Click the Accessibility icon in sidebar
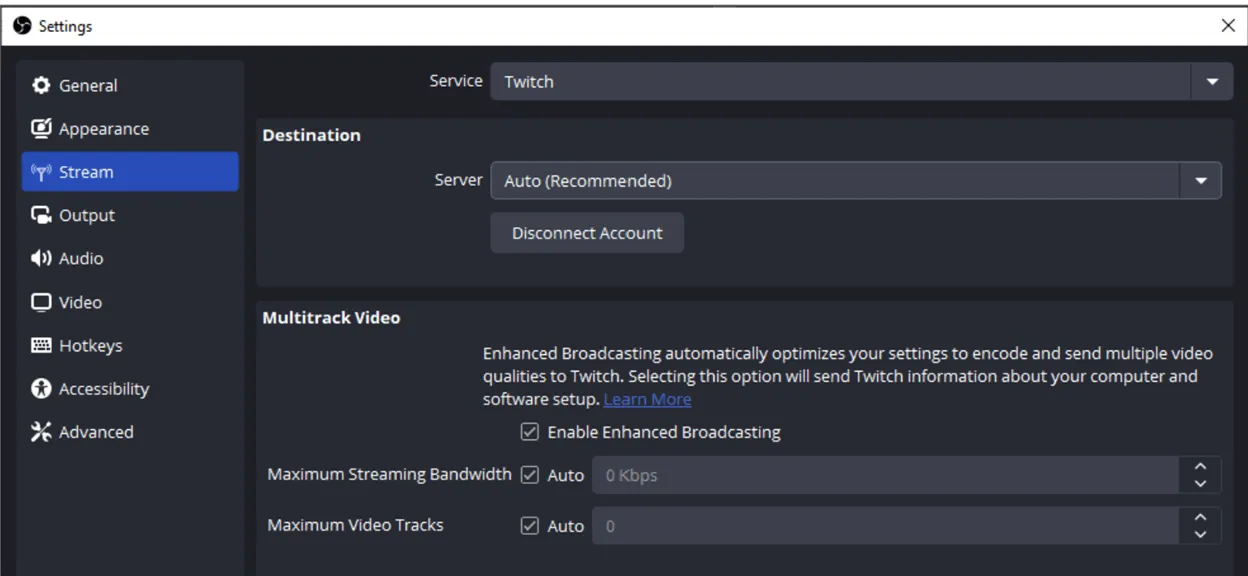 [x=41, y=389]
